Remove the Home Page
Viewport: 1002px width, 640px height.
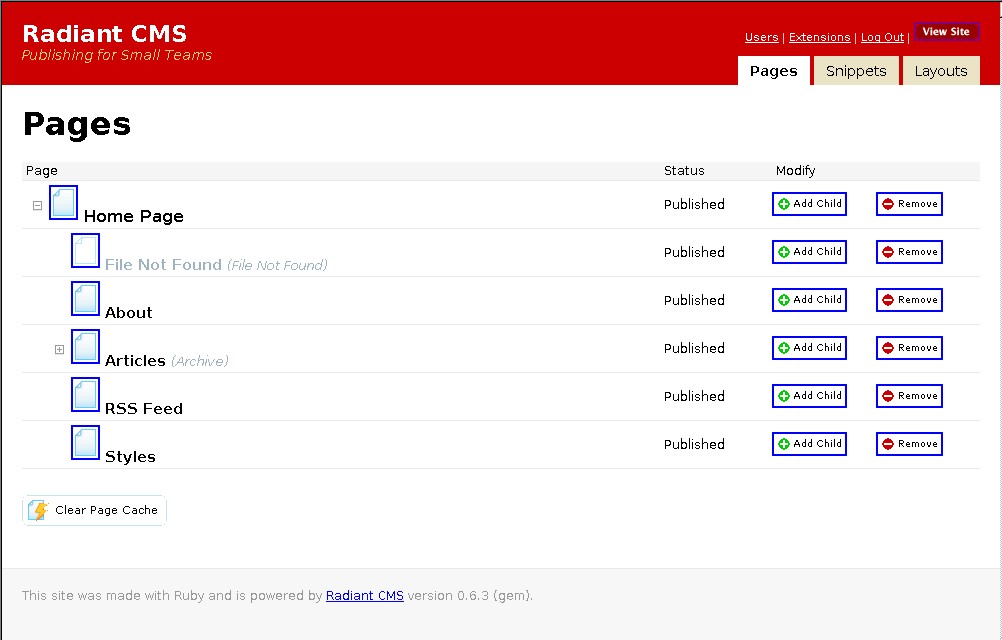pos(909,204)
